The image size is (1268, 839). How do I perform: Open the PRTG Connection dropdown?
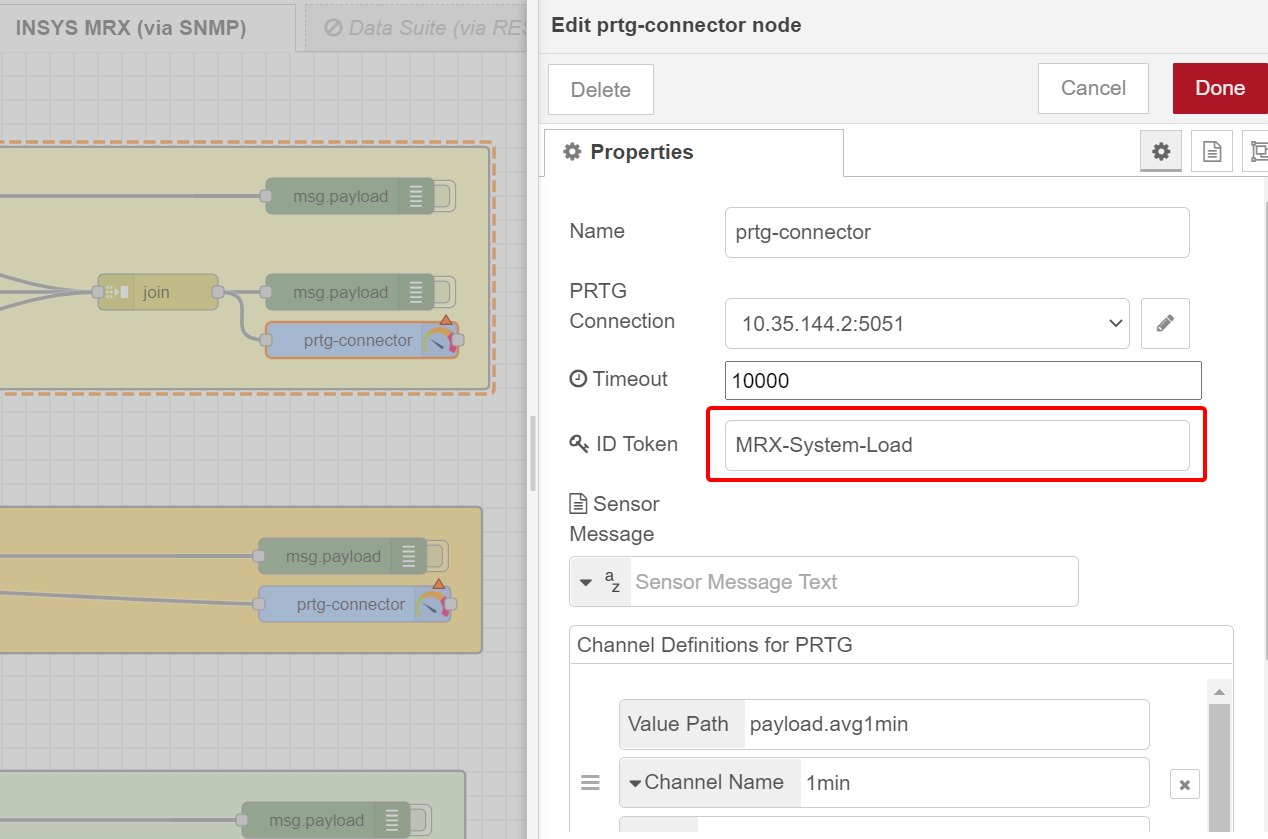[927, 323]
